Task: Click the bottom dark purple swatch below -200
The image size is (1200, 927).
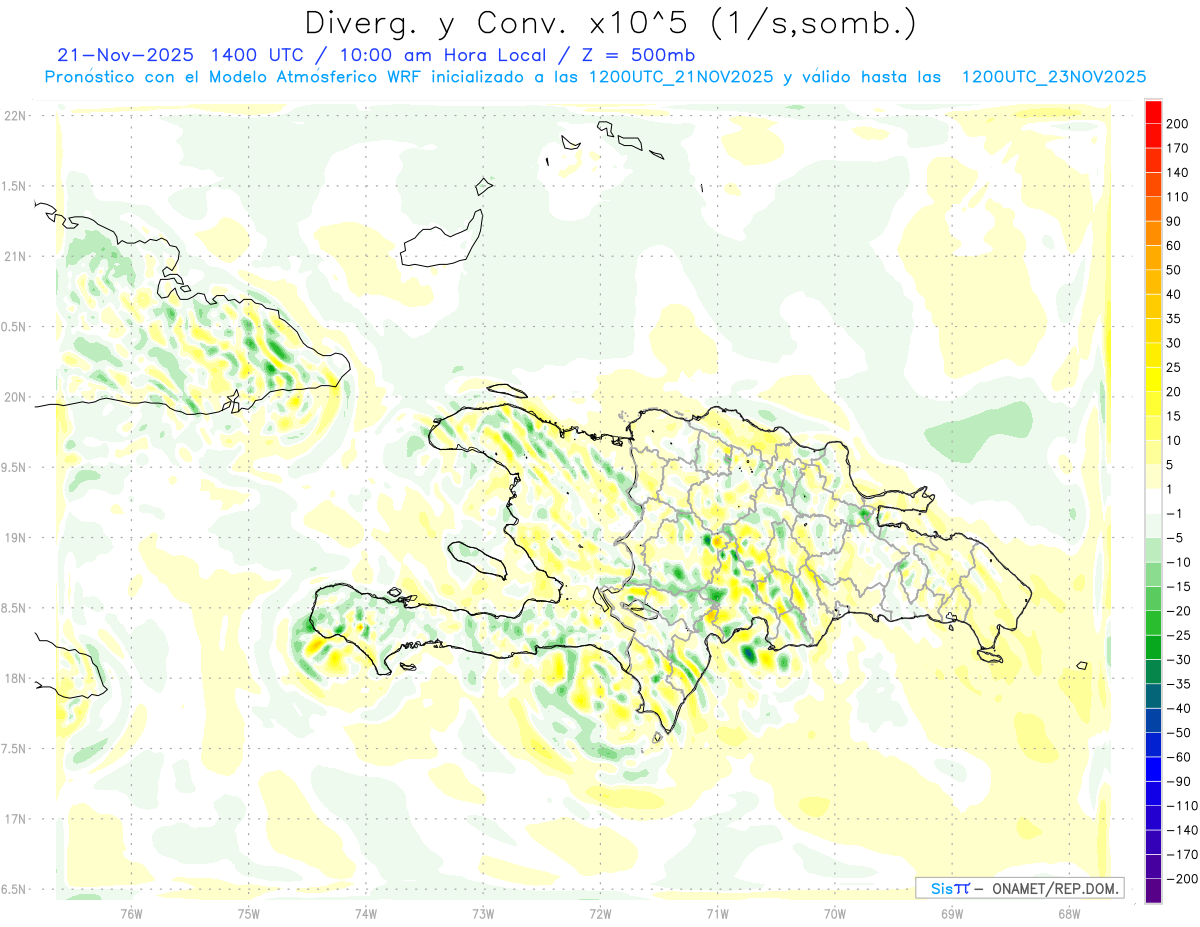Action: coord(1153,890)
